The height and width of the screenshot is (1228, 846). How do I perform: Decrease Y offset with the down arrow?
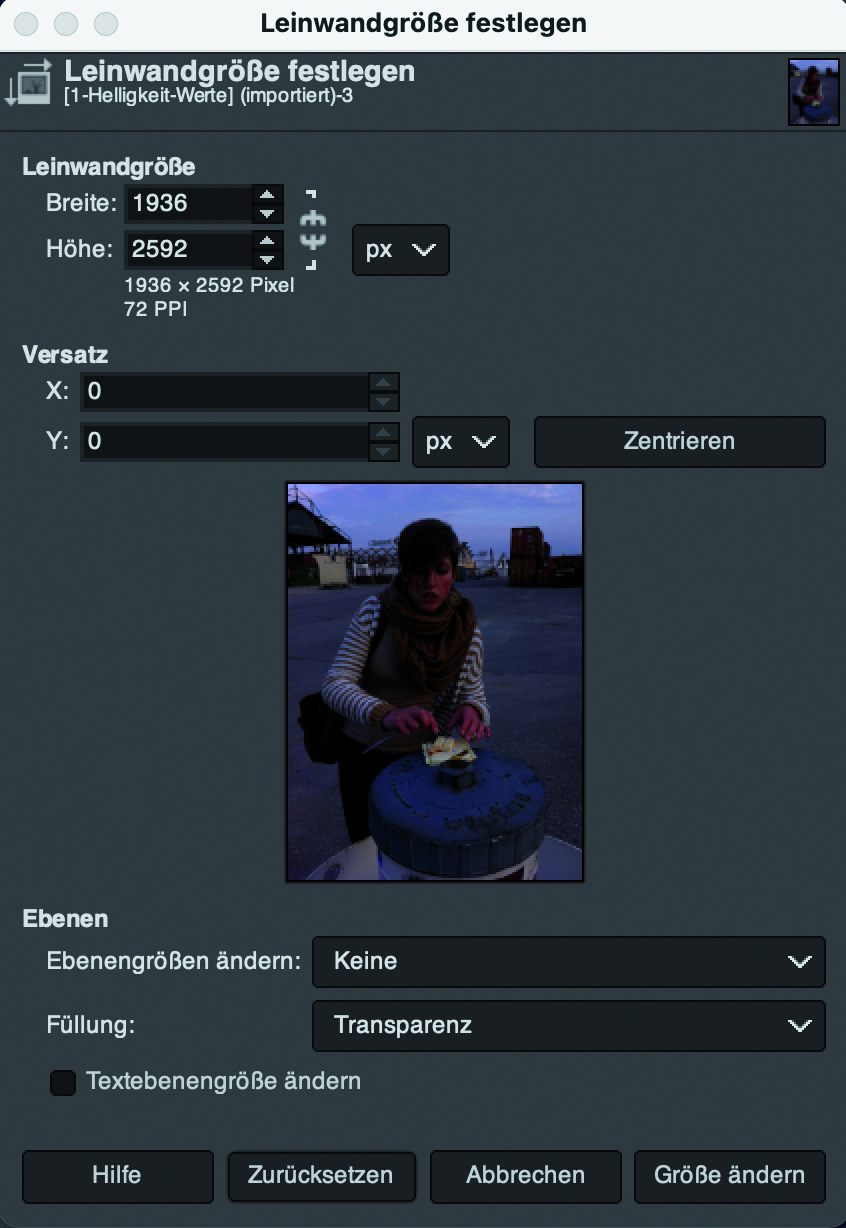point(384,451)
